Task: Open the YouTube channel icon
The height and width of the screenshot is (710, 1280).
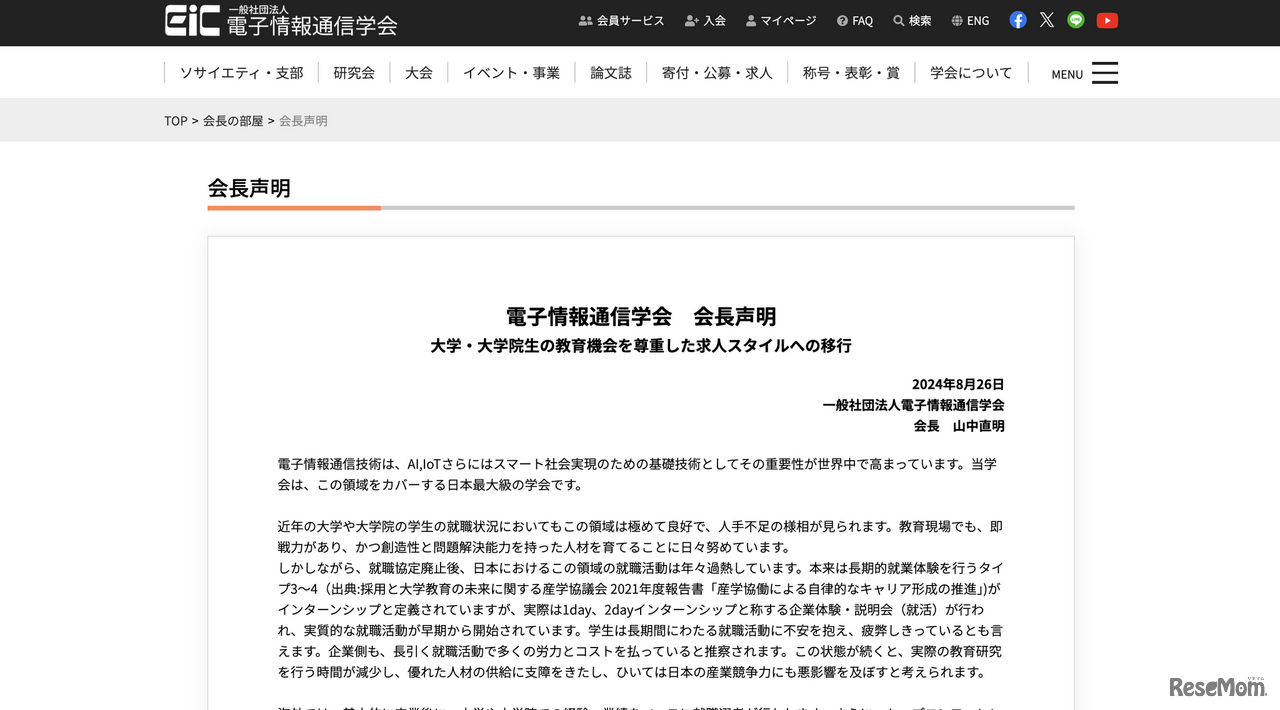Action: (1107, 20)
